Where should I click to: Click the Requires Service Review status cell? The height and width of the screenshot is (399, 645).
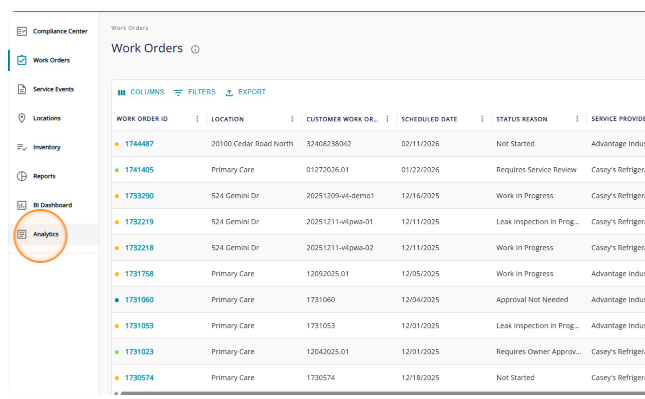pyautogui.click(x=536, y=170)
